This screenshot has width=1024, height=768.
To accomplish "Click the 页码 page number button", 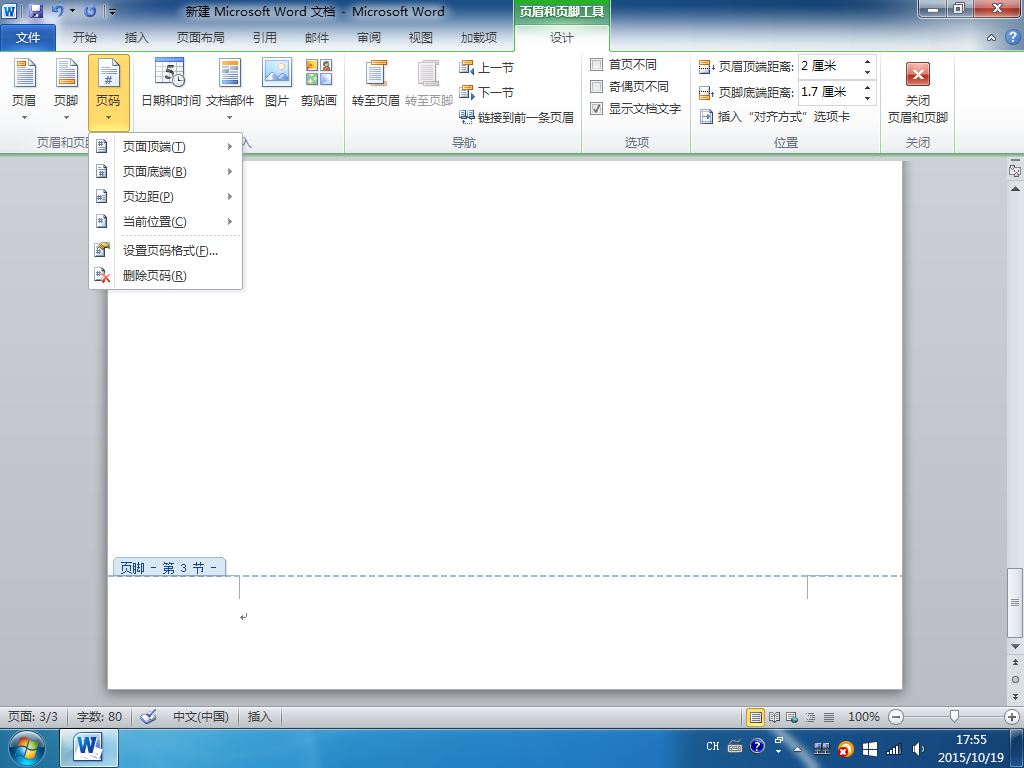I will point(108,91).
